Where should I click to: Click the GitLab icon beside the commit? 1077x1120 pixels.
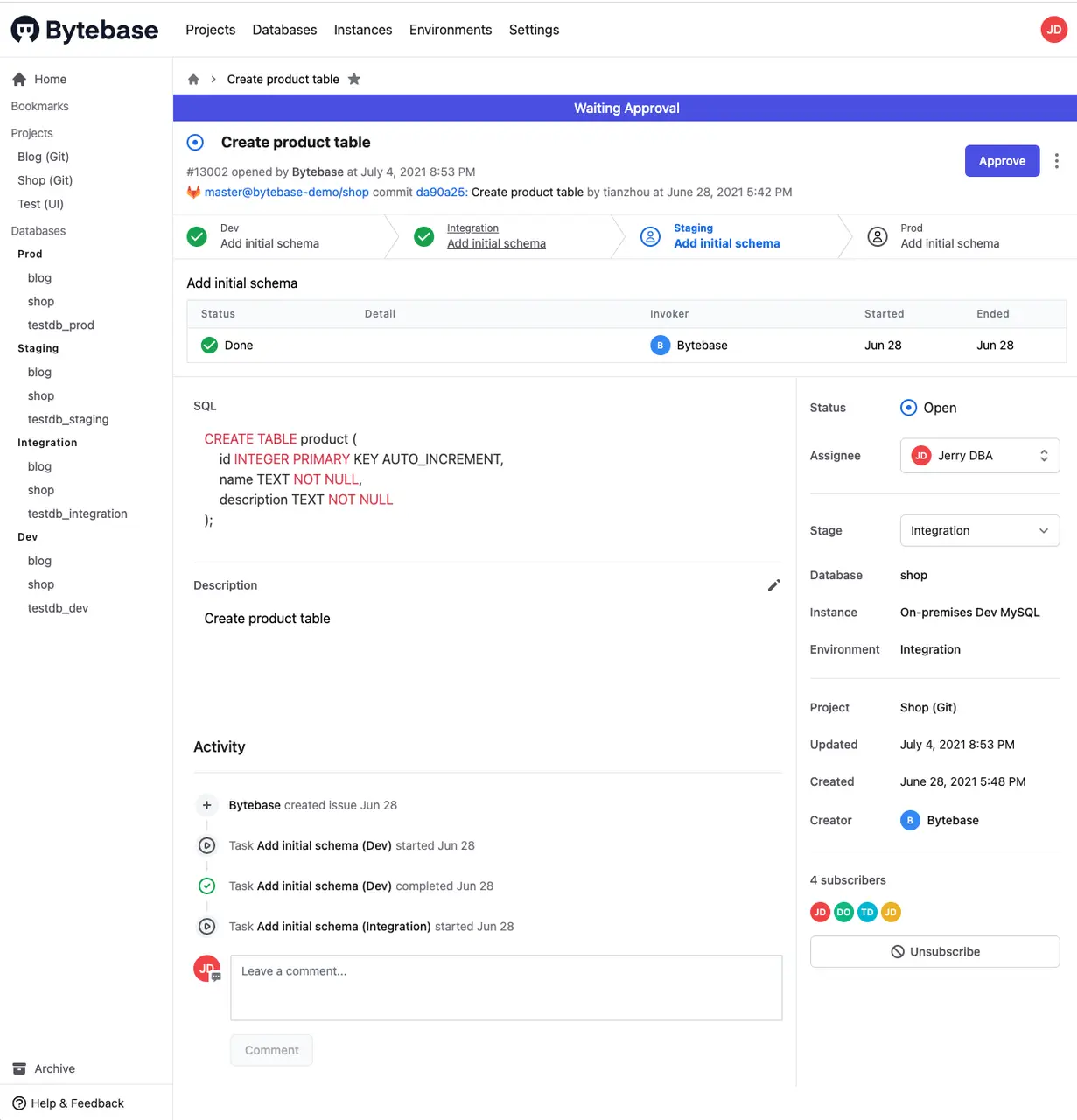193,192
